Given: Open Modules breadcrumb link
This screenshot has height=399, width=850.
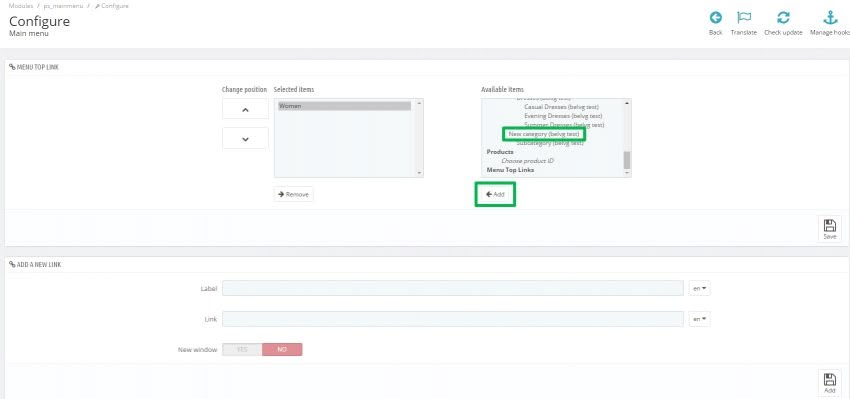Looking at the screenshot, I should click(21, 5).
